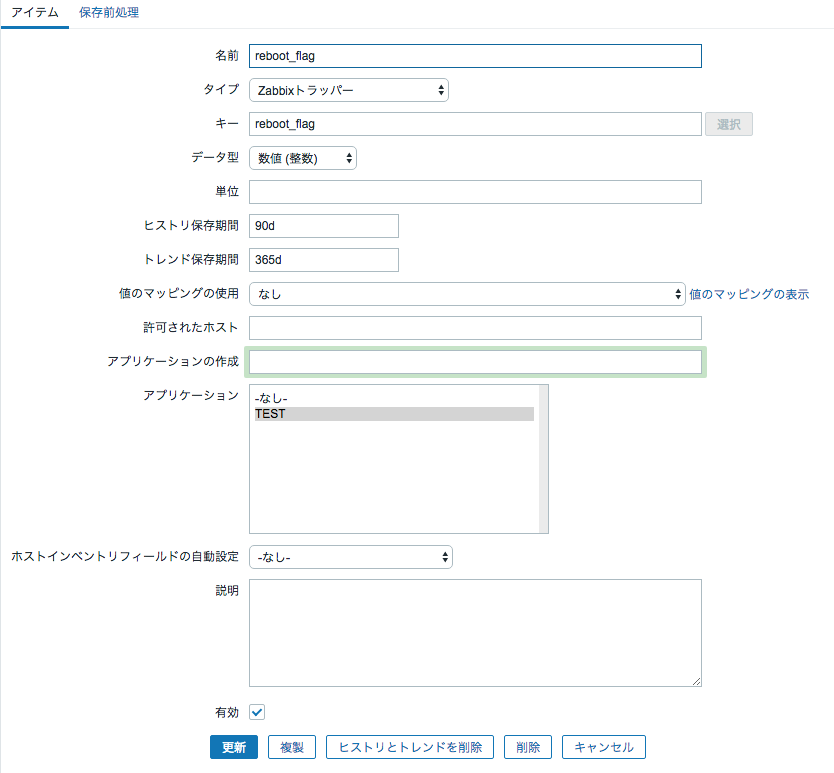The image size is (834, 773).
Task: Click the 説明 description text area
Action: point(475,630)
